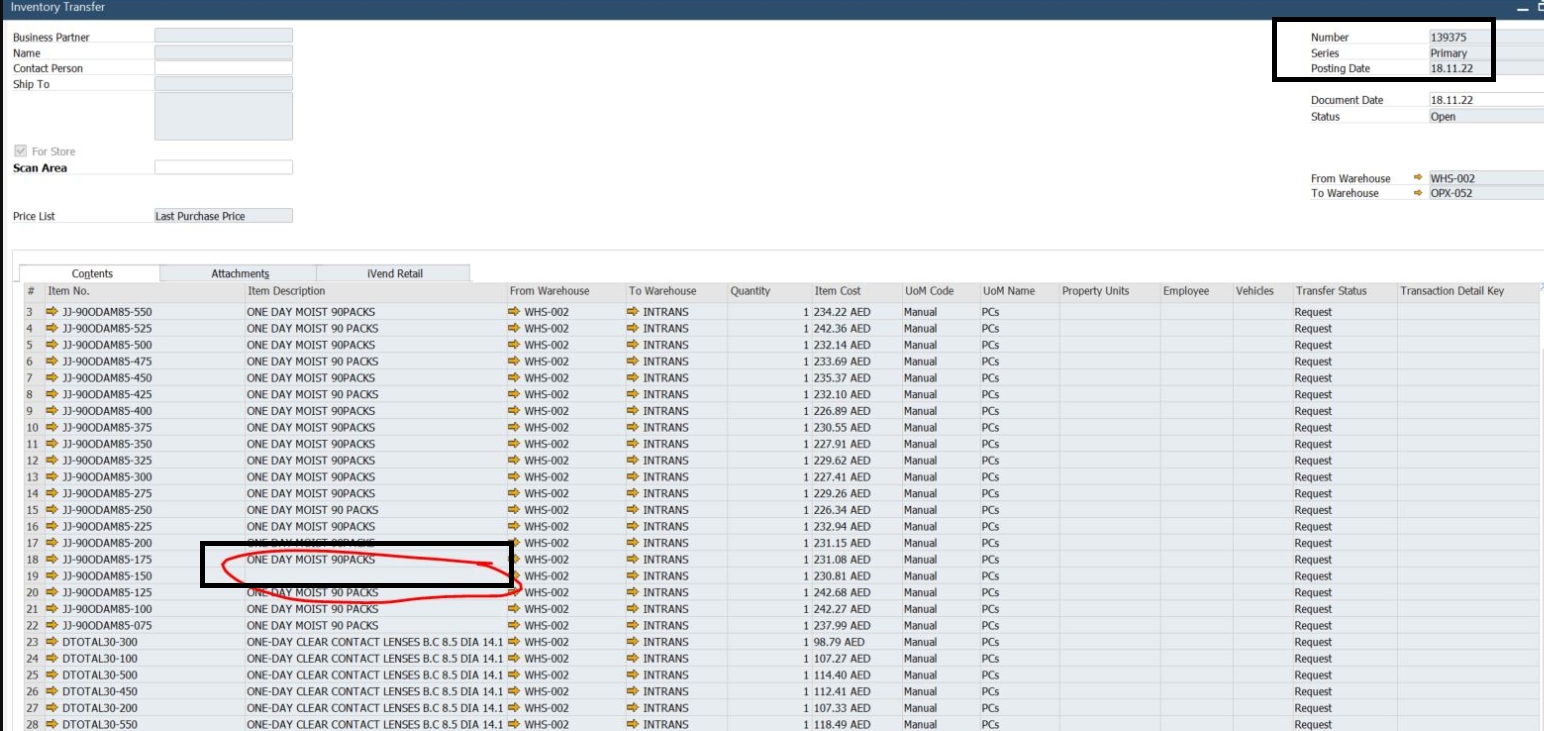Open item link arrow for JJ-90ODAM85-550
Viewport: 1544px width, 731px height.
coord(52,312)
